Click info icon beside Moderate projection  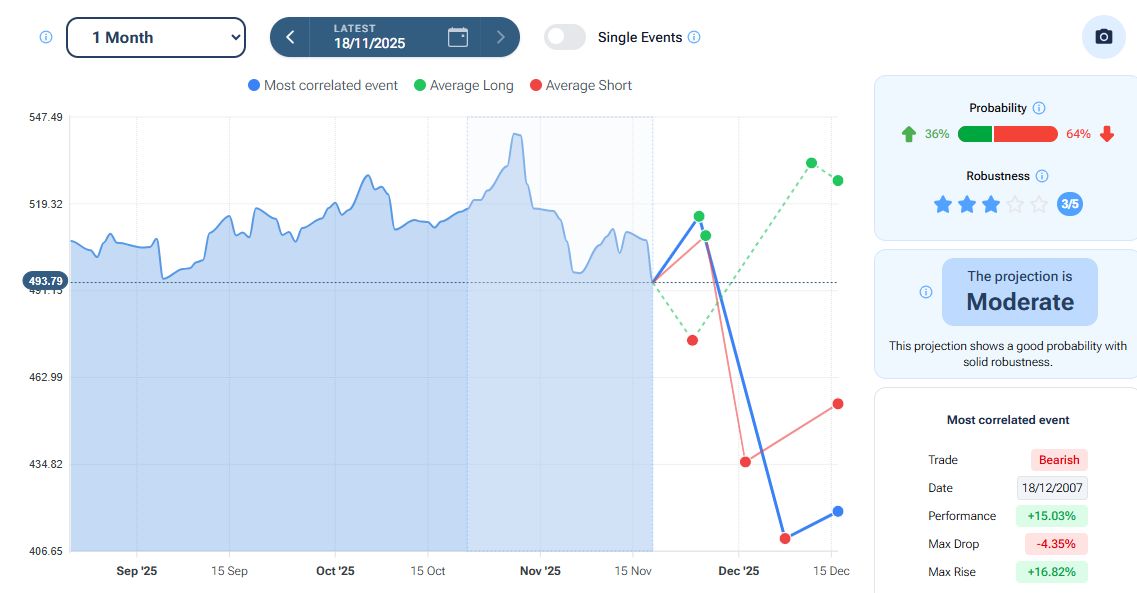click(x=925, y=292)
